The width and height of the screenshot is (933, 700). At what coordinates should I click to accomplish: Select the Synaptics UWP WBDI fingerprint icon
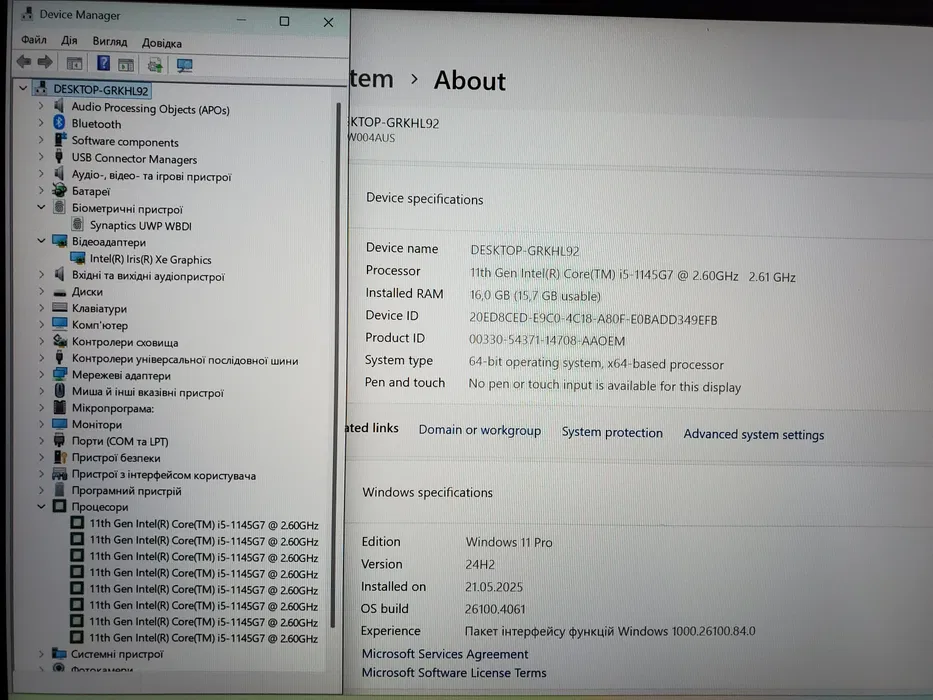click(x=77, y=224)
